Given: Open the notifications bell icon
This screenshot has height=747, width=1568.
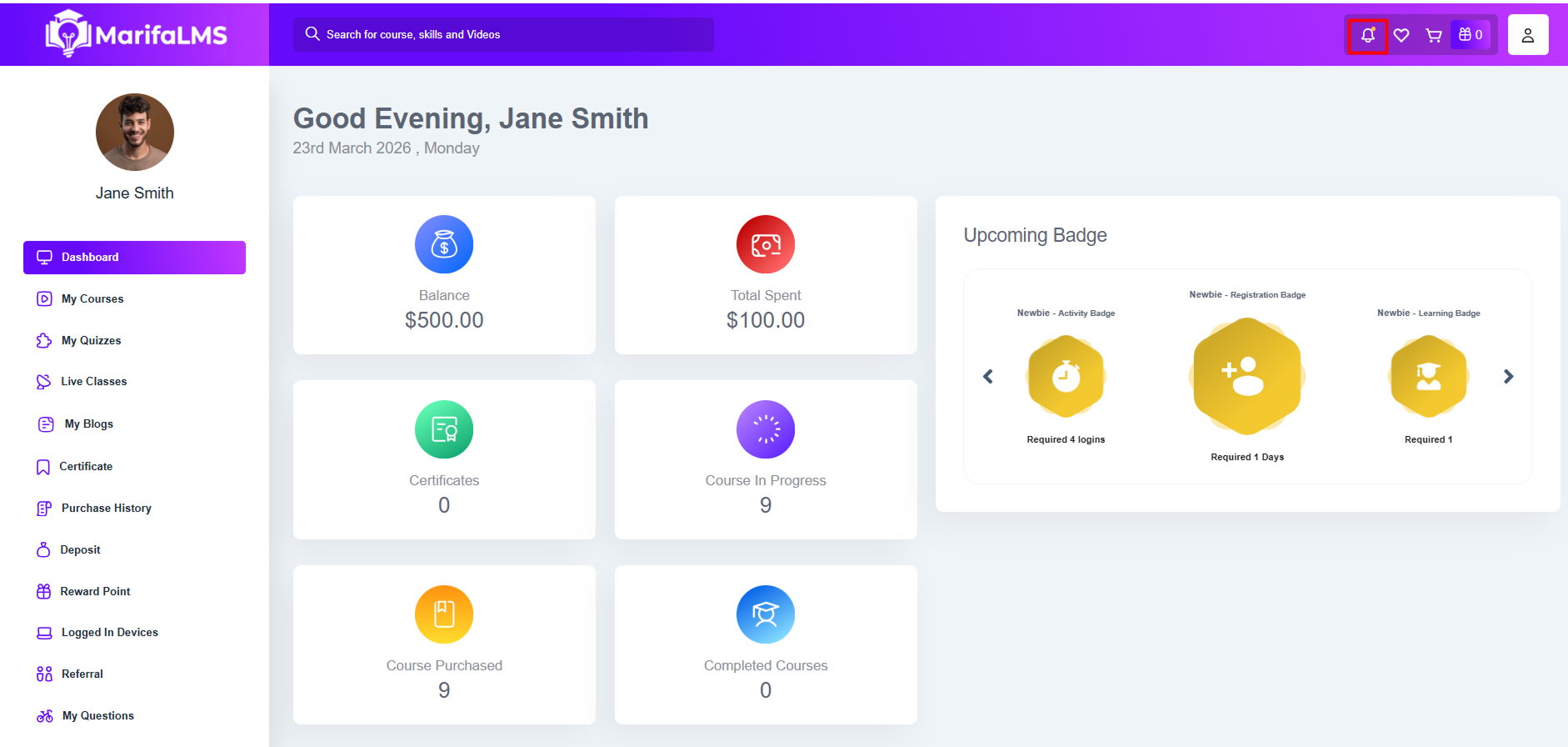Looking at the screenshot, I should (x=1367, y=35).
